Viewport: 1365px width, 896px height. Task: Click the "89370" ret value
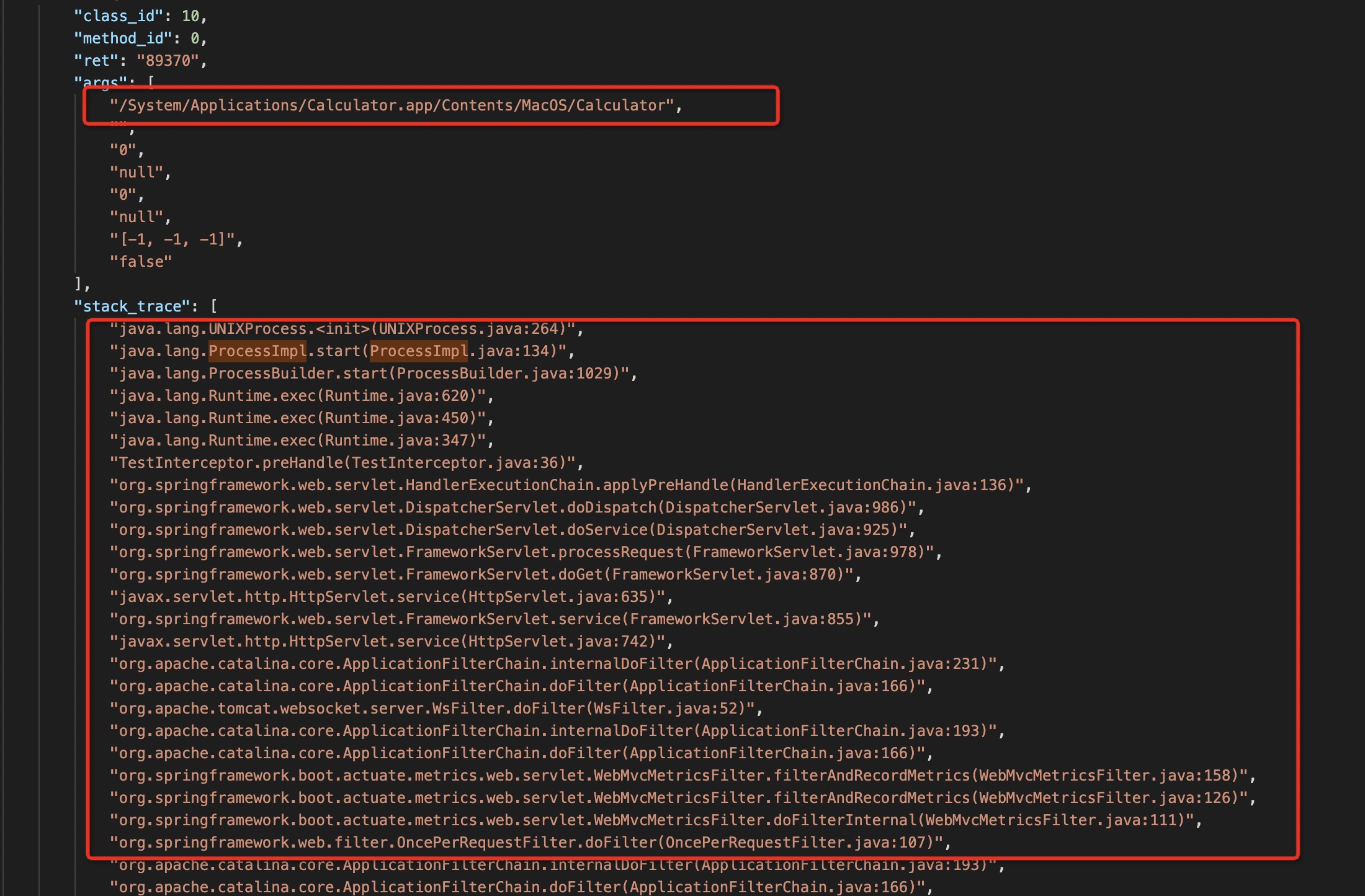168,61
